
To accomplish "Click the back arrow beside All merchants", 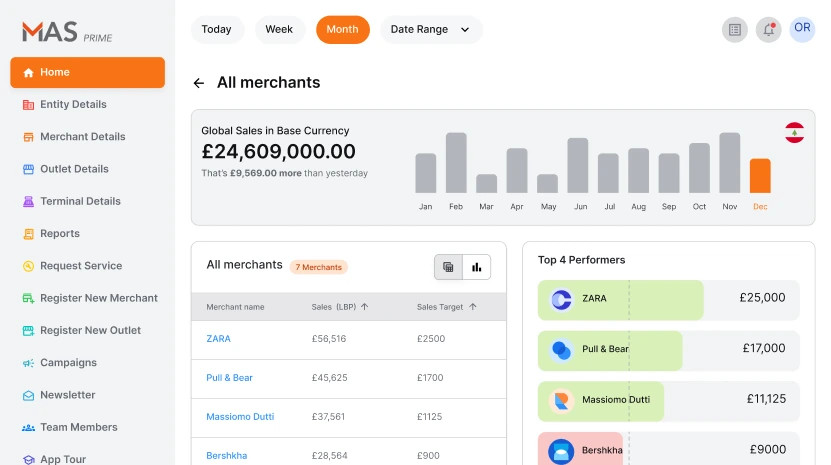I will (199, 83).
